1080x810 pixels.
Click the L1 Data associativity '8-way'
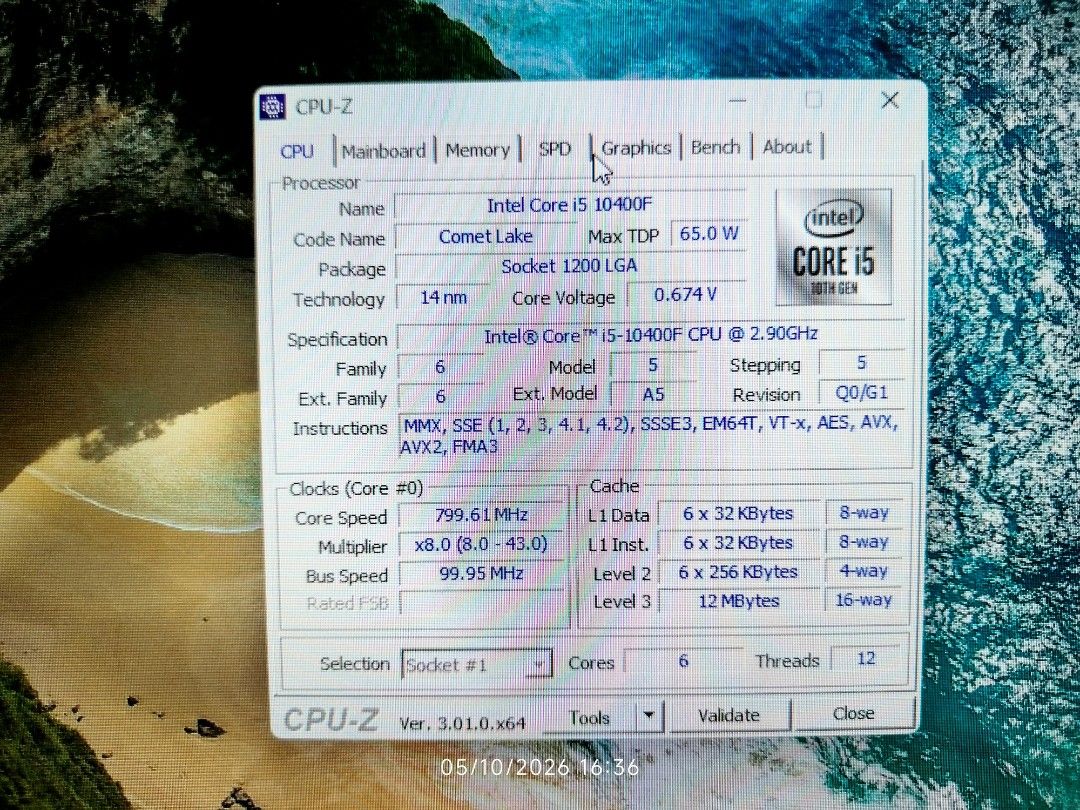pyautogui.click(x=863, y=512)
